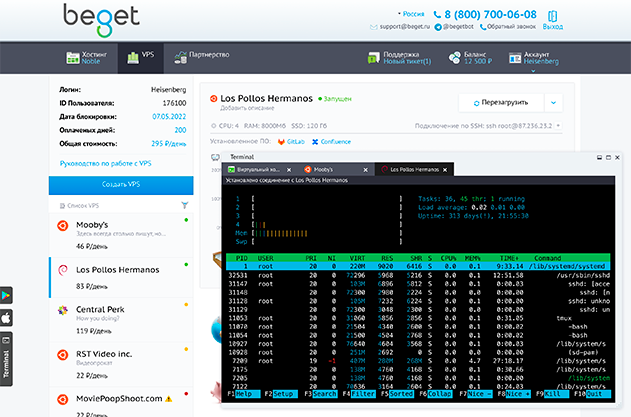
Task: Open the side Terminal tab
Action: tap(6, 359)
